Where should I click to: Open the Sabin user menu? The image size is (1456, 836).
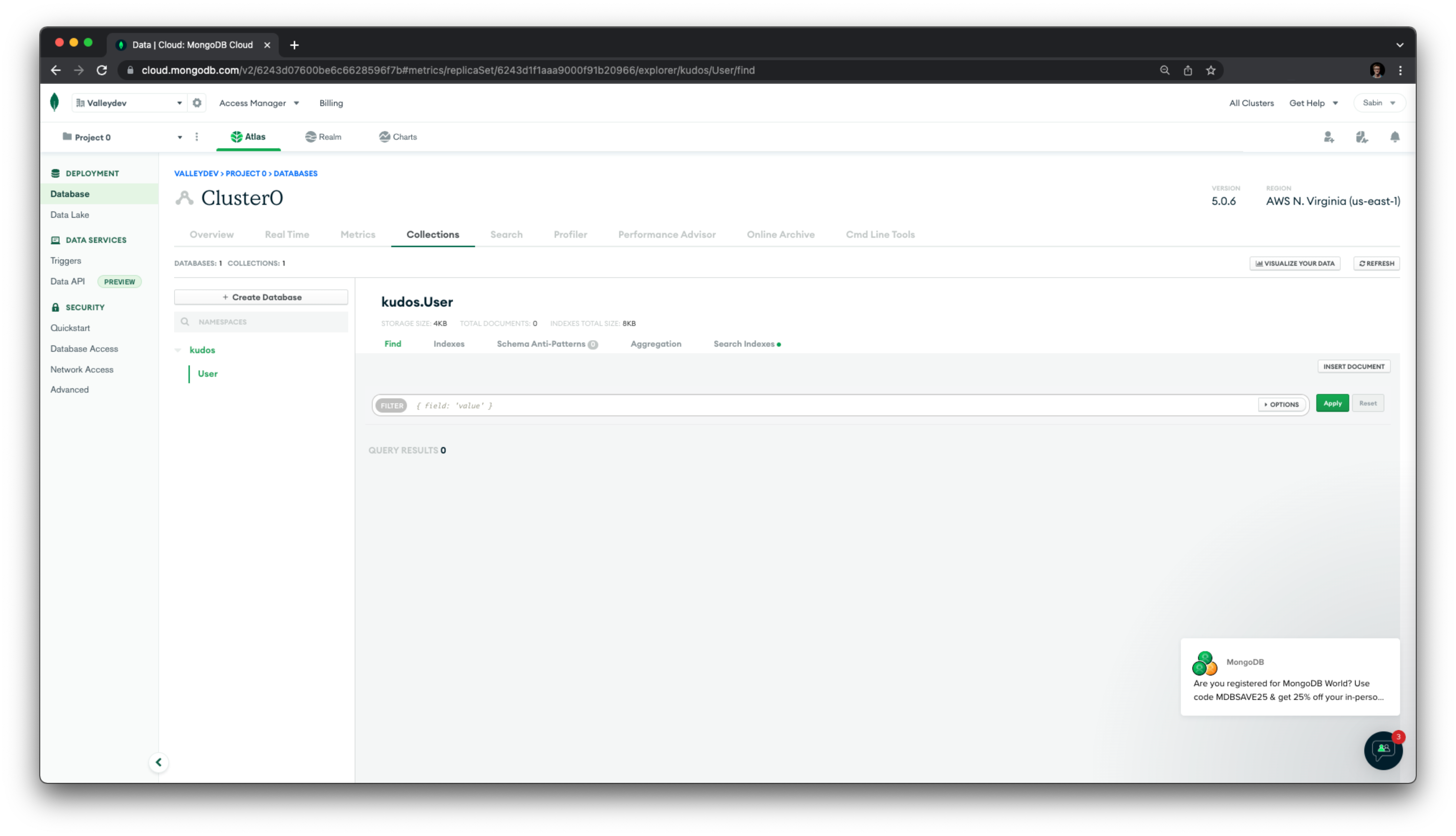1379,103
